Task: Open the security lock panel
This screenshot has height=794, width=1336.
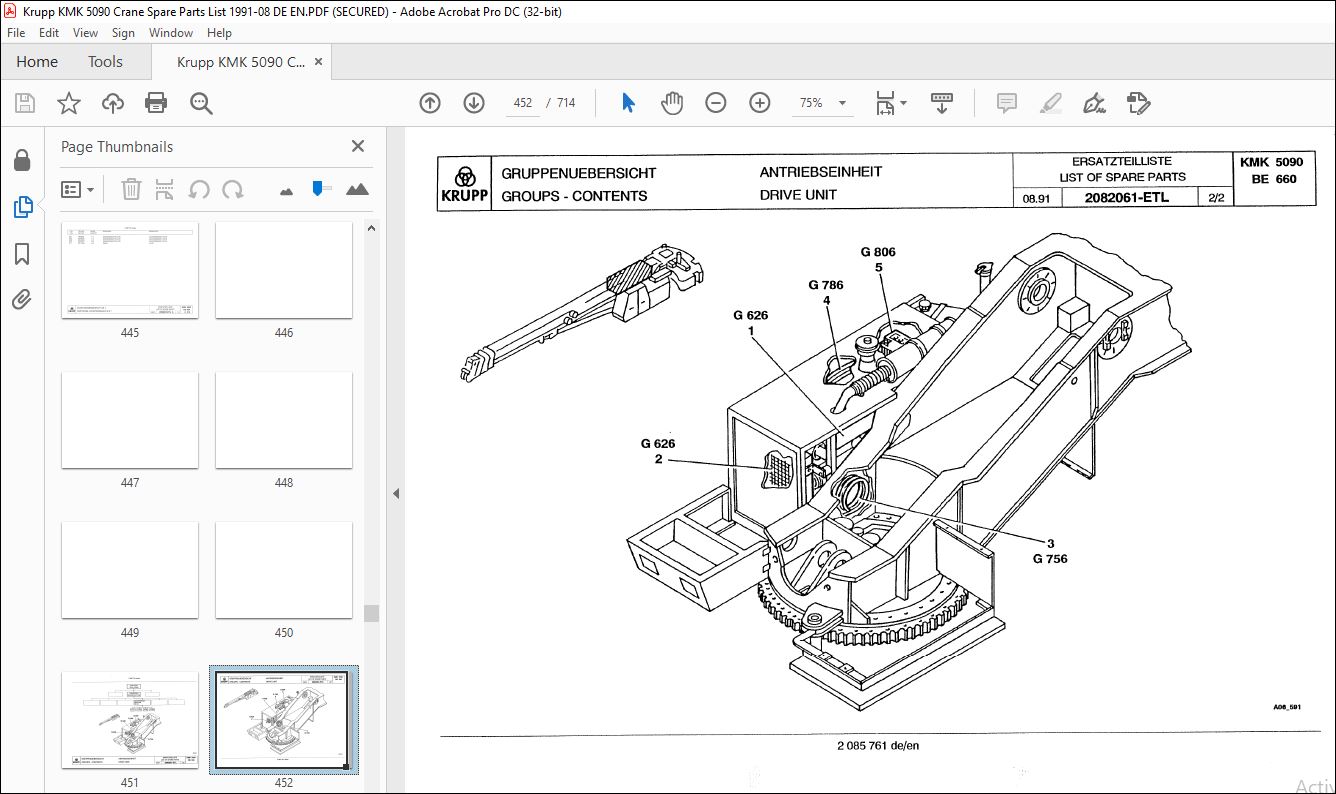Action: click(22, 161)
